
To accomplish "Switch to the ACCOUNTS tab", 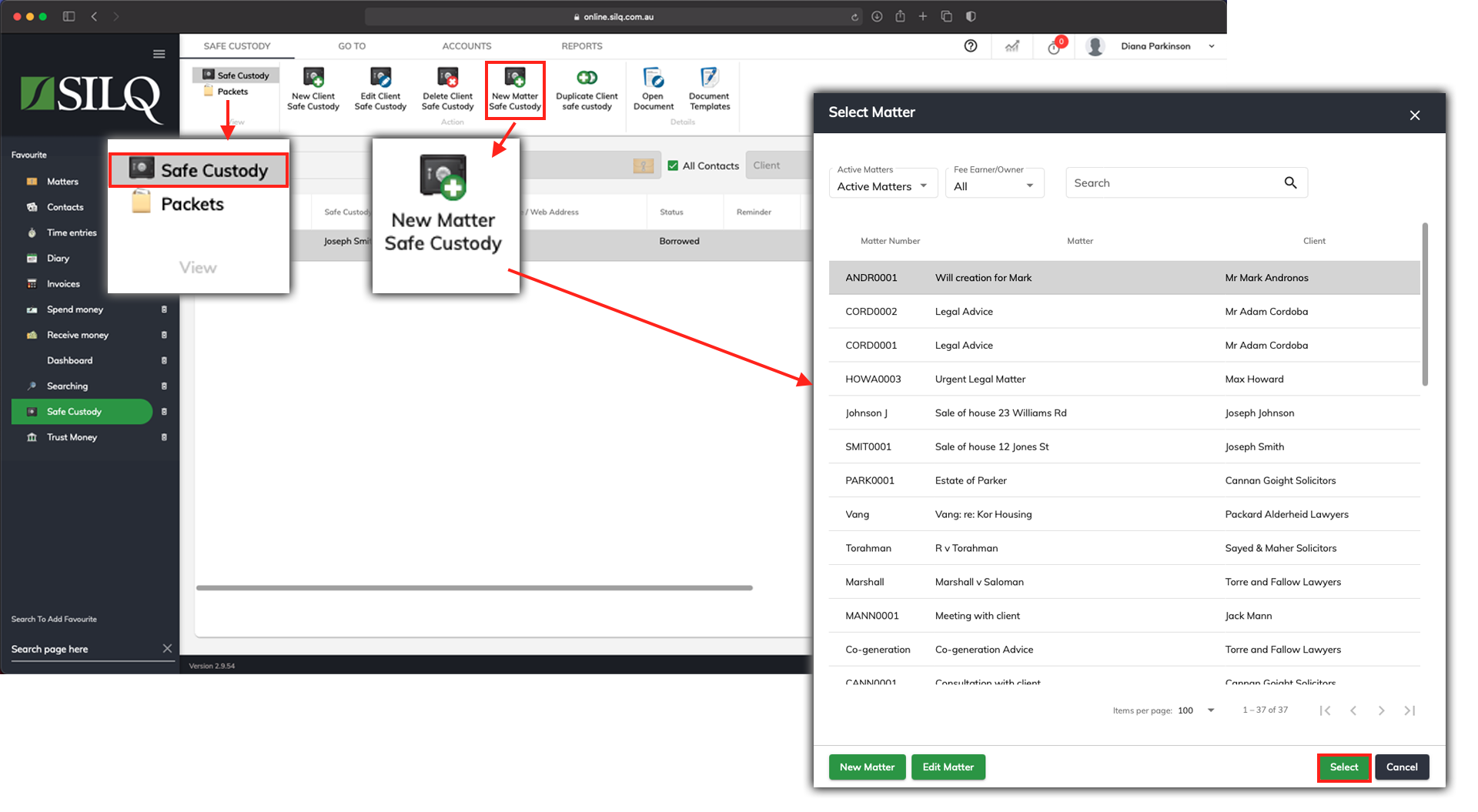I will (x=466, y=45).
